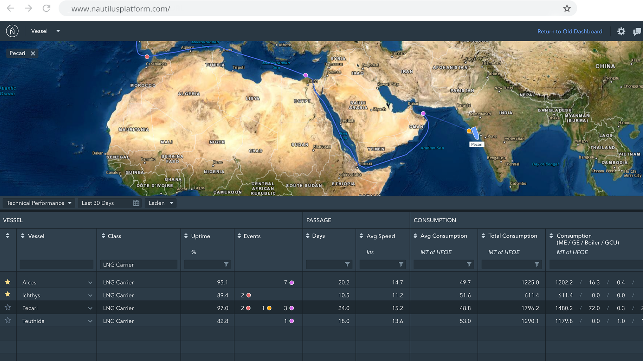
Task: Click the purple marker near Egypt coast
Action: (x=305, y=75)
